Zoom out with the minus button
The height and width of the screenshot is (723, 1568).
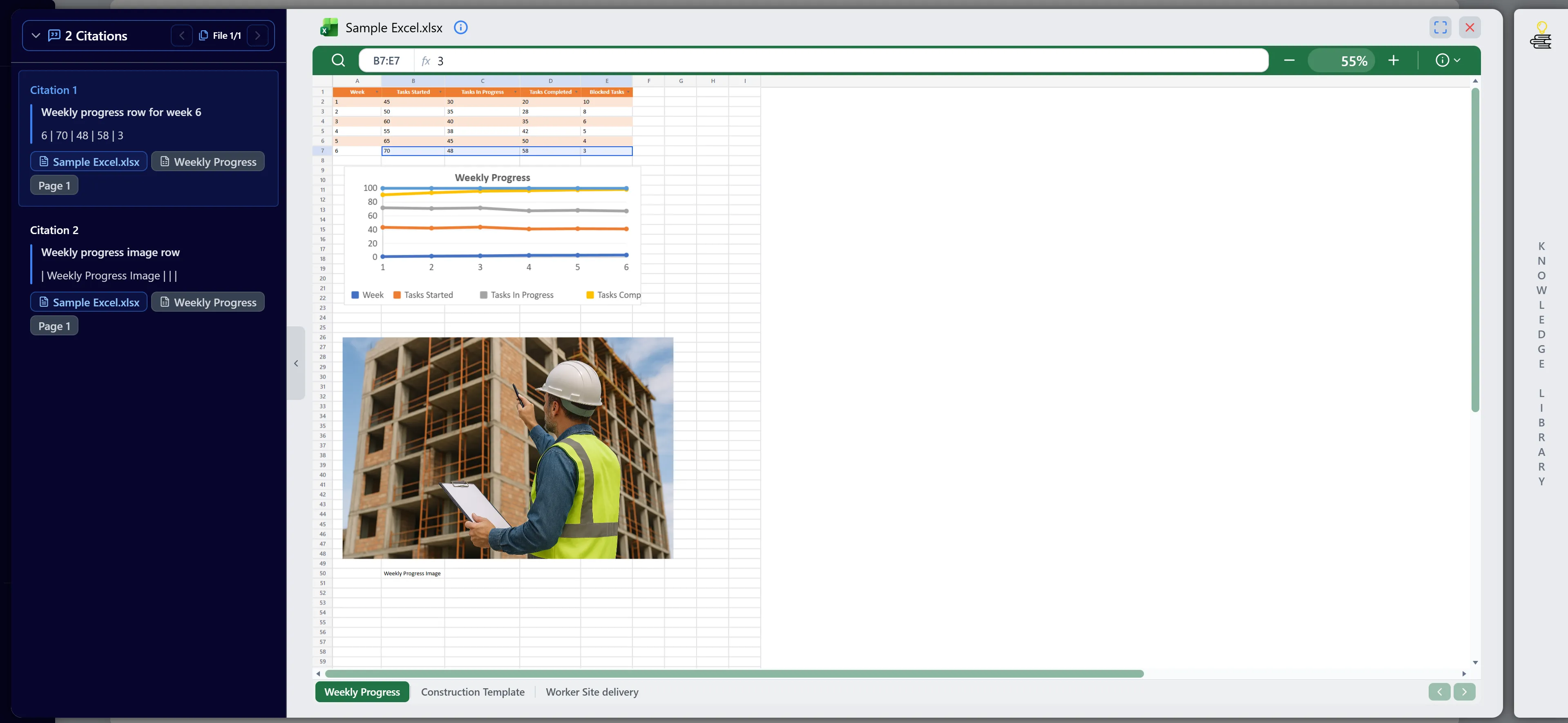(x=1289, y=60)
